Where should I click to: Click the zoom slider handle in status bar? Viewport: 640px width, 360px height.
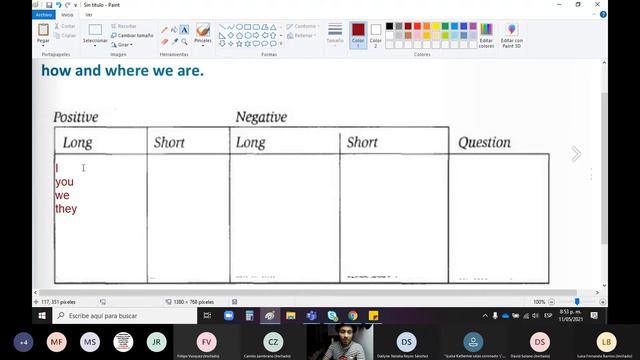pos(577,302)
